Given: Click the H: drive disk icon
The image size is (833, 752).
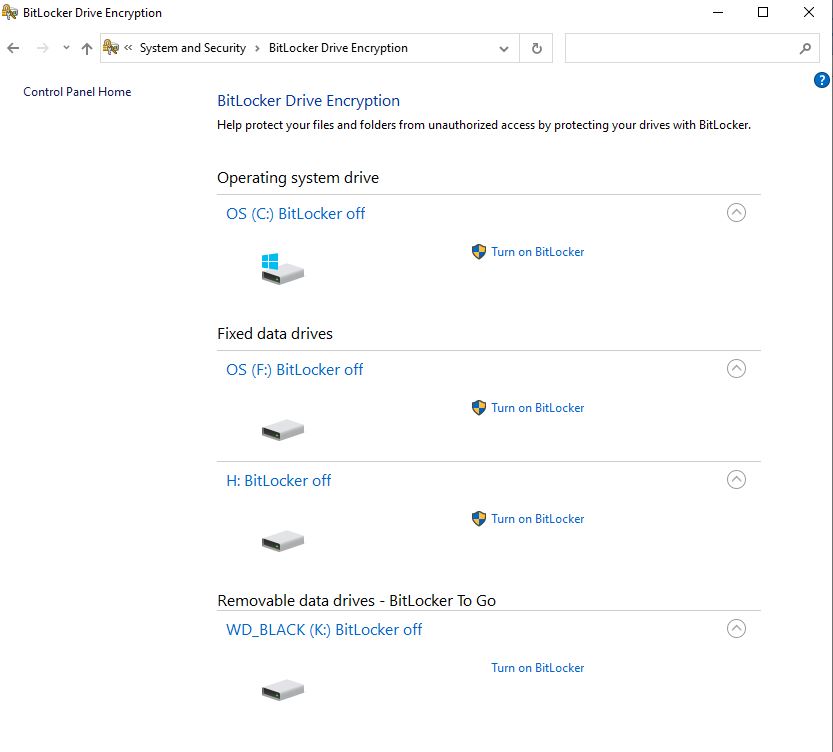Looking at the screenshot, I should (x=283, y=541).
